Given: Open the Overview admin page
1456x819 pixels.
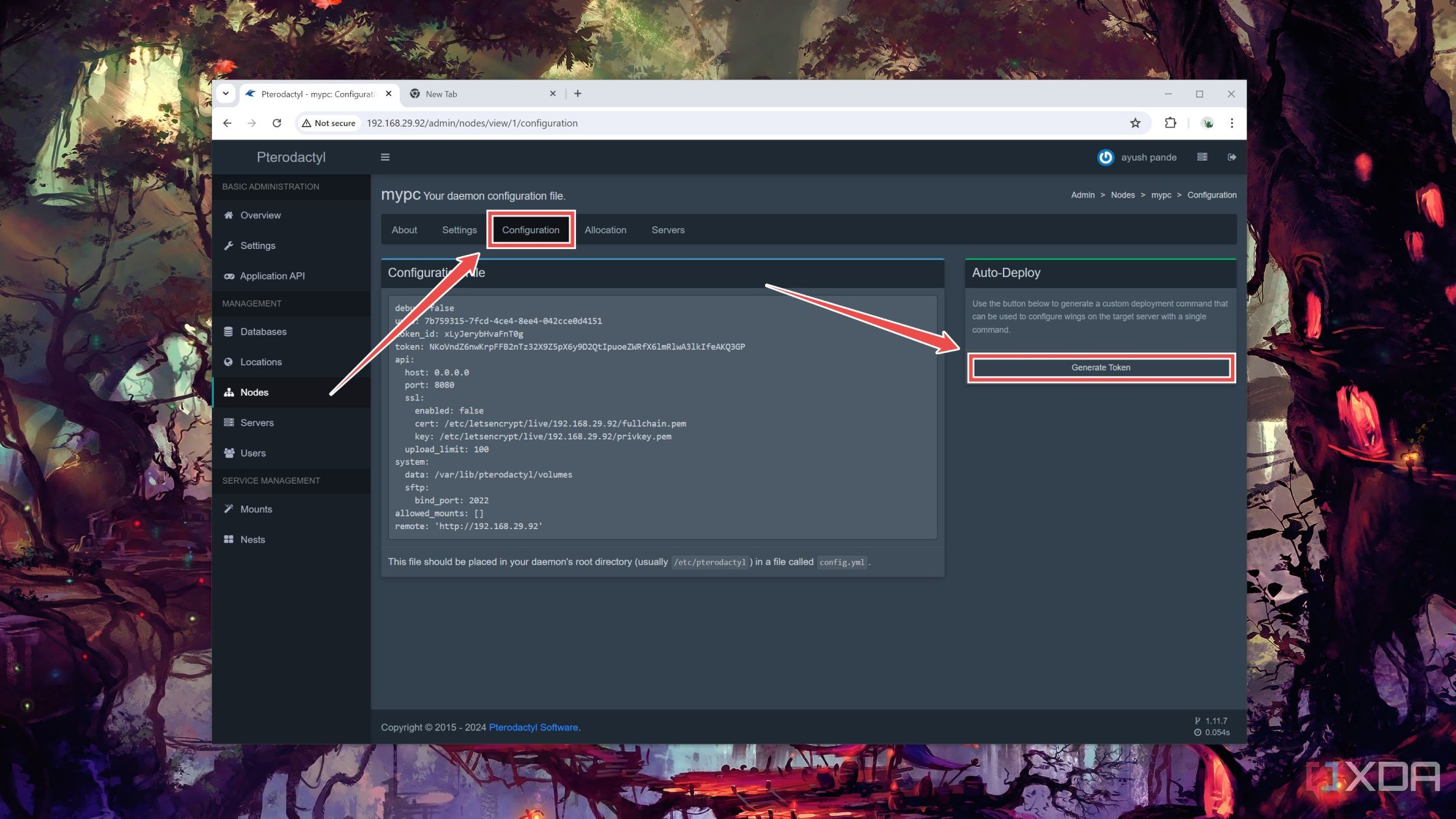Looking at the screenshot, I should click(x=260, y=215).
